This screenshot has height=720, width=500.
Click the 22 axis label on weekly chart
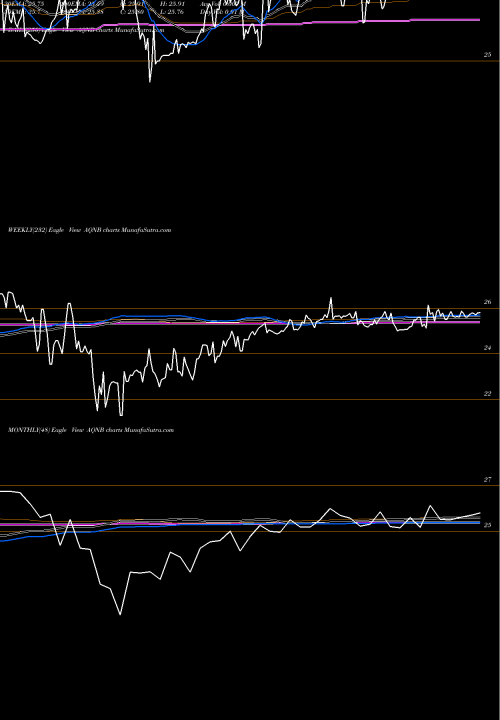pos(488,394)
